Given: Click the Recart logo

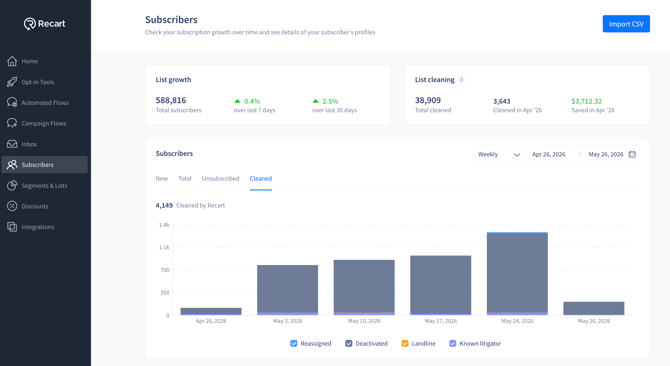Looking at the screenshot, I should coord(44,23).
